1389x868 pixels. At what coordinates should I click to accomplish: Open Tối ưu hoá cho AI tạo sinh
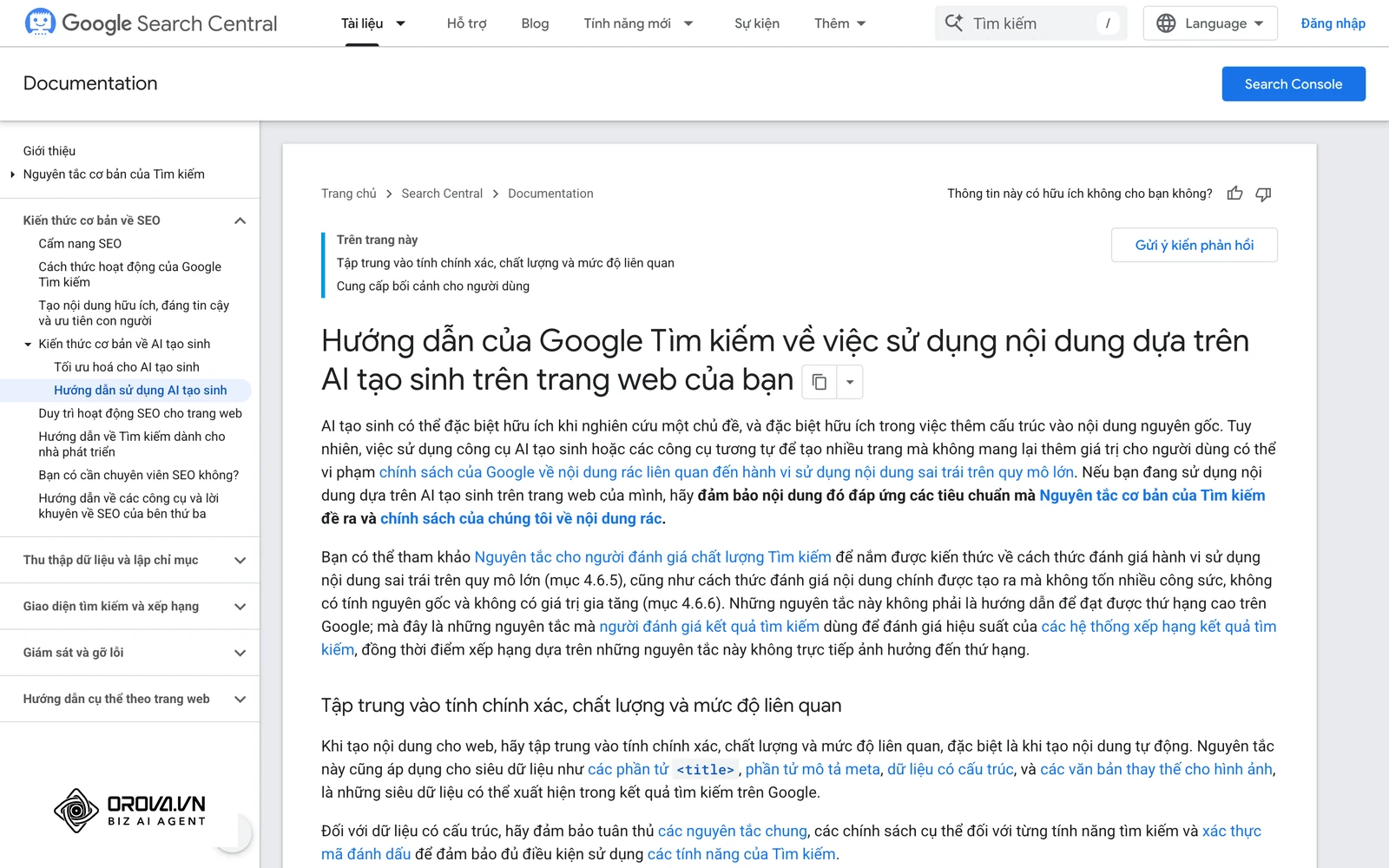127,367
